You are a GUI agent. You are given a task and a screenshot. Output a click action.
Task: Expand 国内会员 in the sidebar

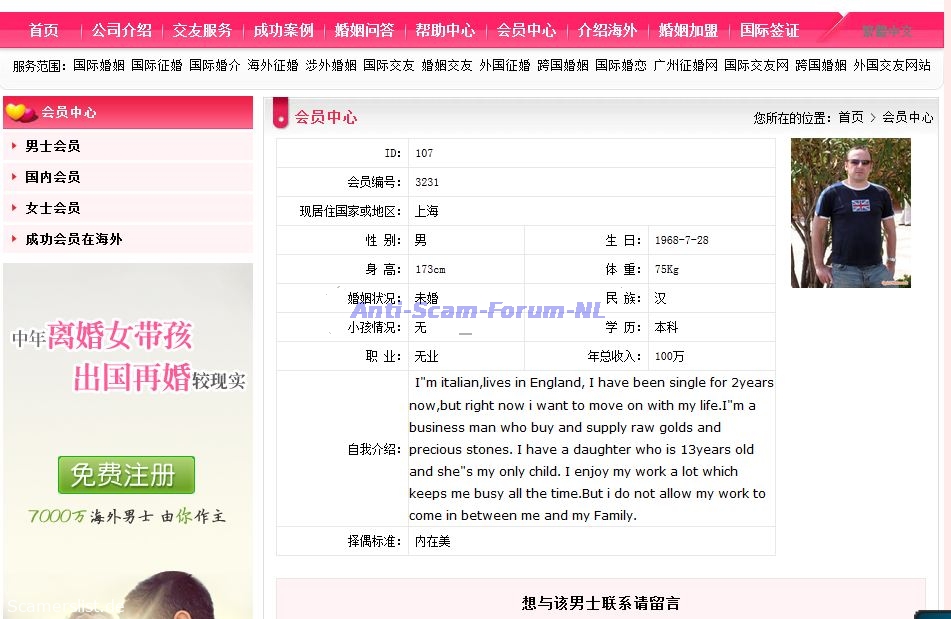tap(53, 177)
